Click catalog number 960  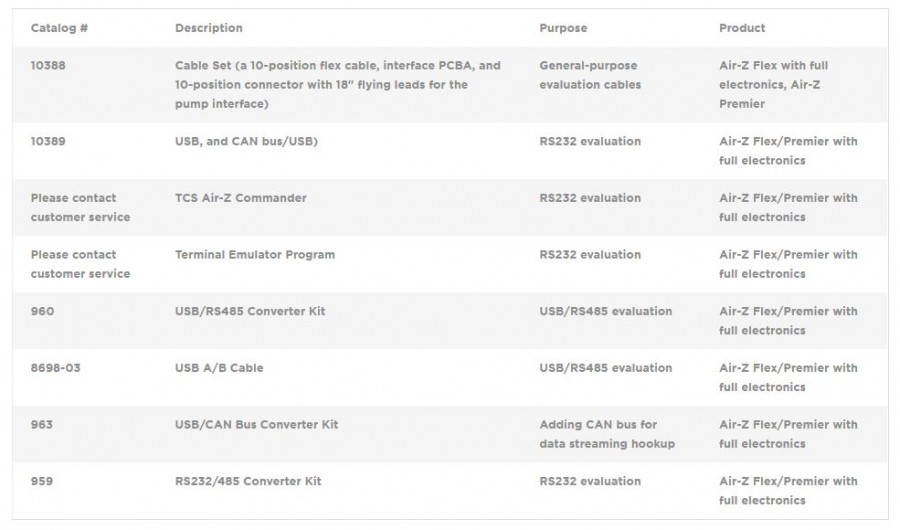click(42, 312)
